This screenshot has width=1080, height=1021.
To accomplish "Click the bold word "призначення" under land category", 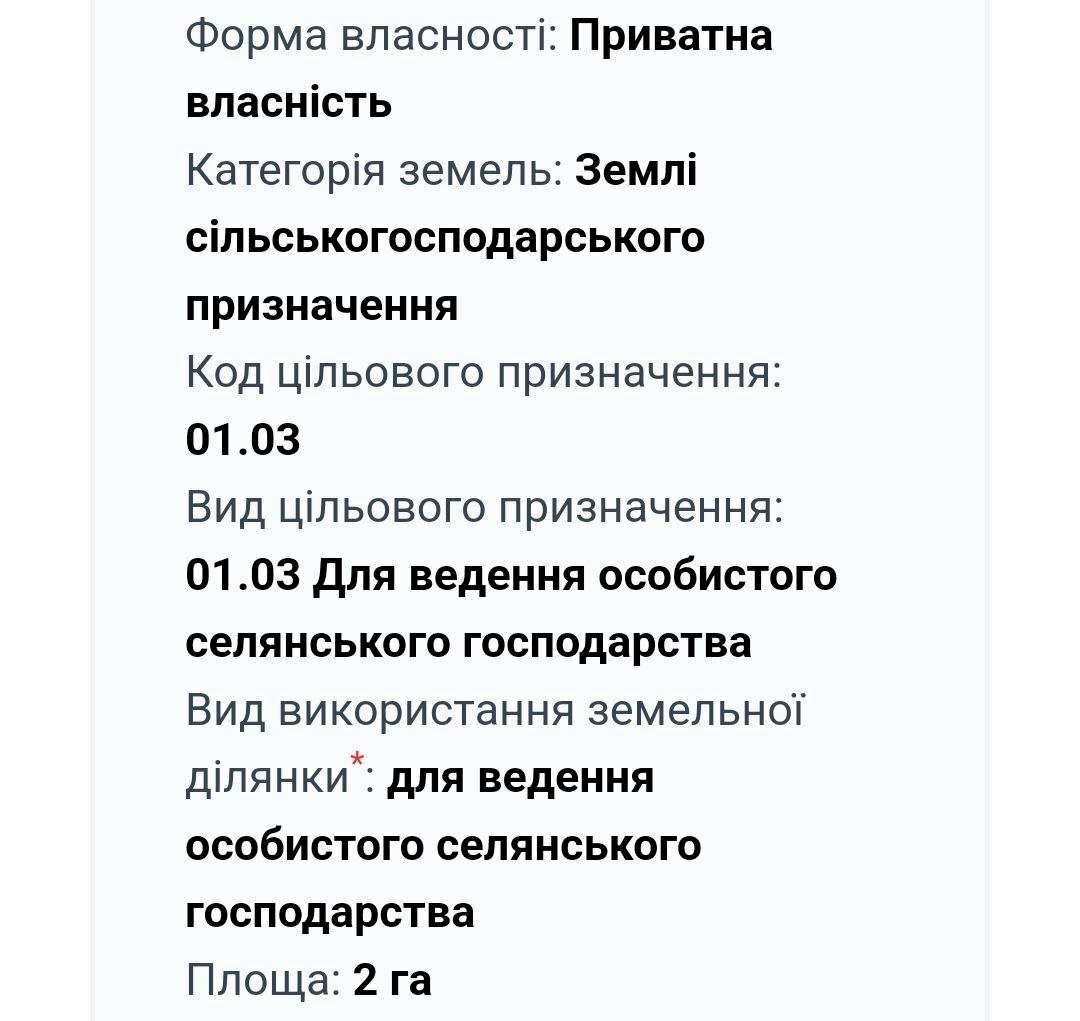I will [322, 305].
